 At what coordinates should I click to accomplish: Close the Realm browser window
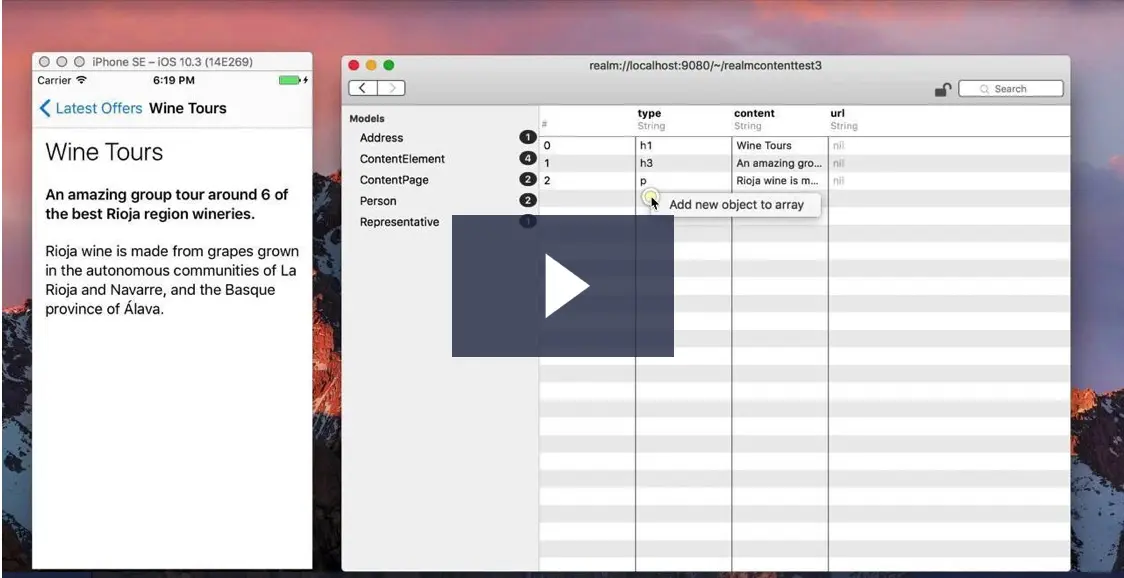[353, 65]
